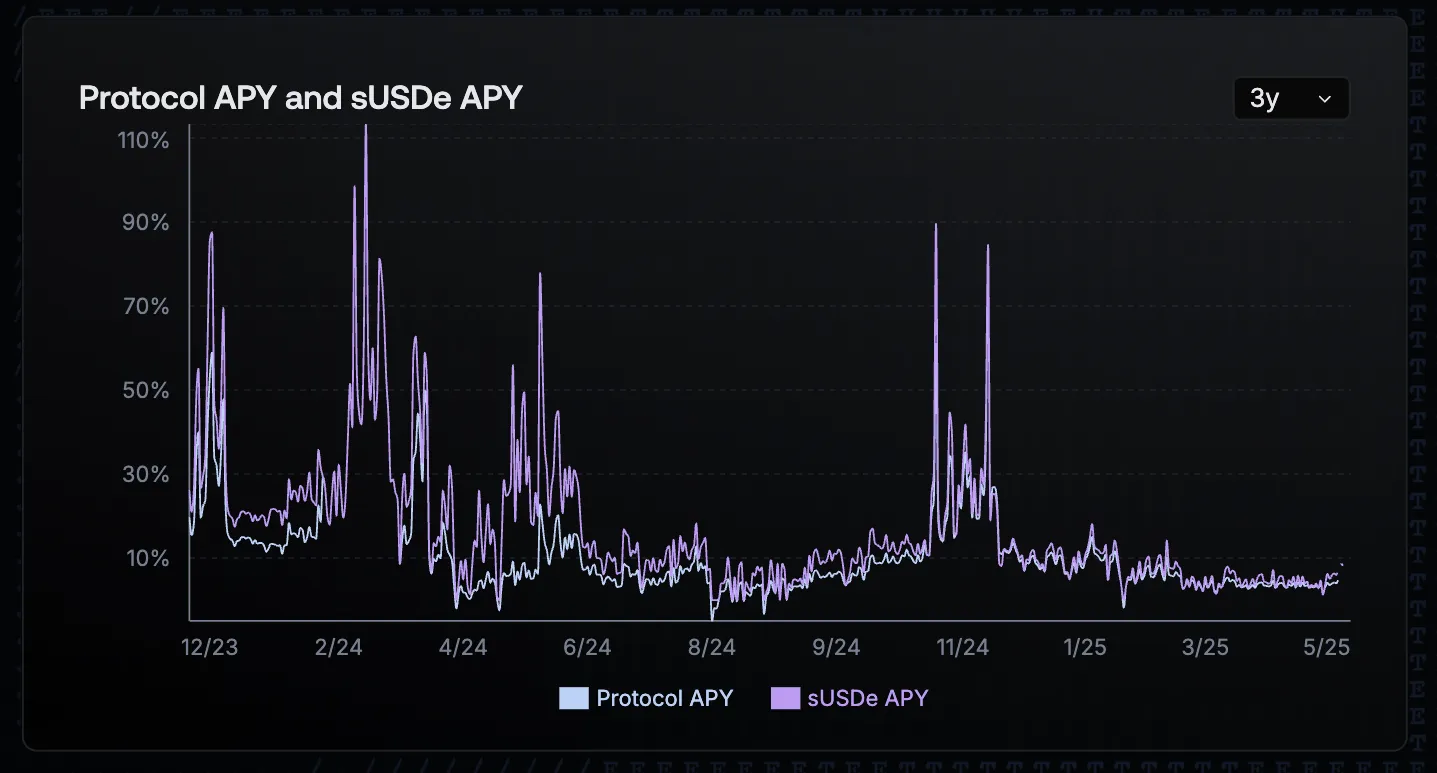Image resolution: width=1437 pixels, height=773 pixels.
Task: Click the light blue Protocol APY swatch
Action: pos(572,698)
